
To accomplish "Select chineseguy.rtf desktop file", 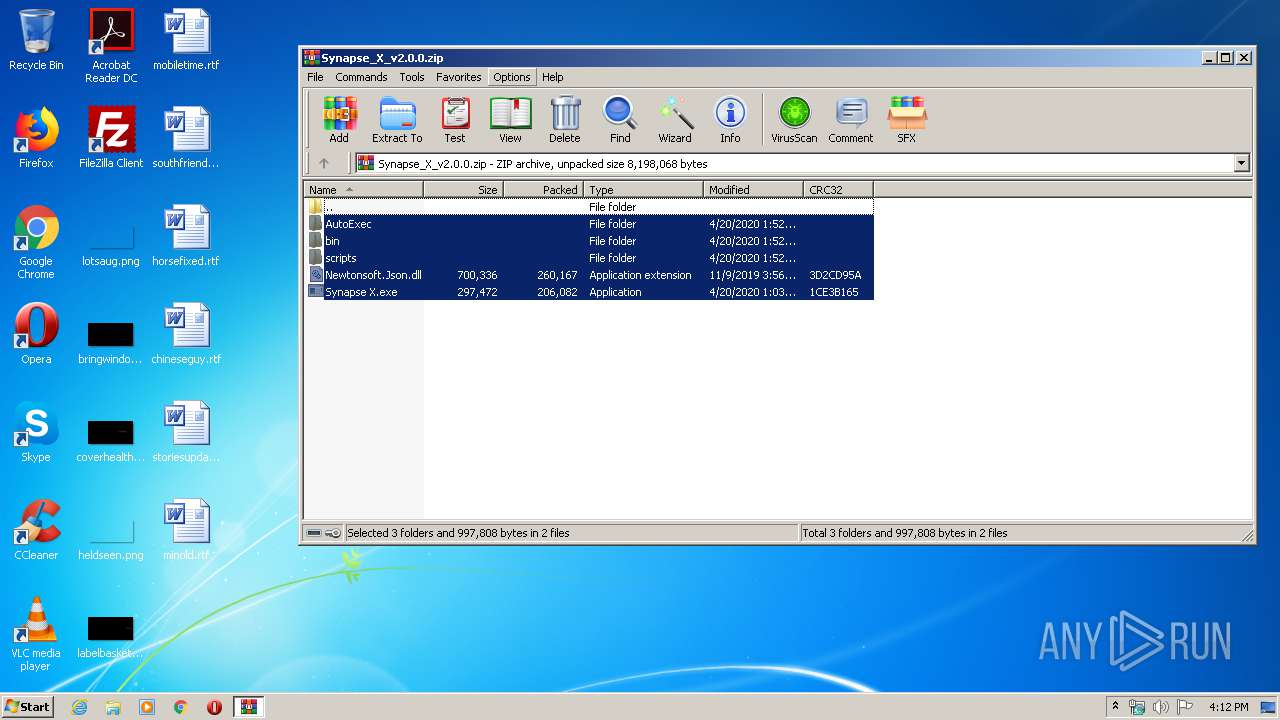I will 186,334.
